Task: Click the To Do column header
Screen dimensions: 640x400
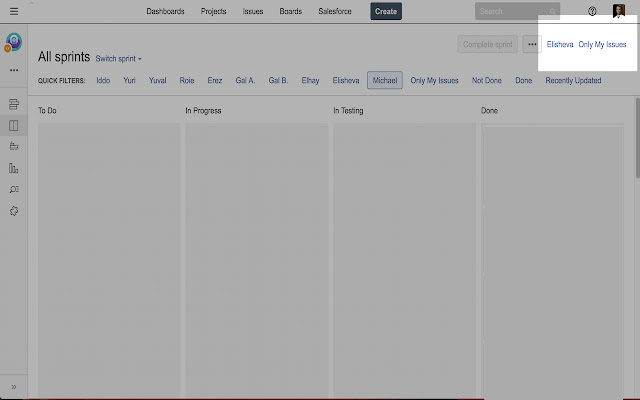Action: 47,111
